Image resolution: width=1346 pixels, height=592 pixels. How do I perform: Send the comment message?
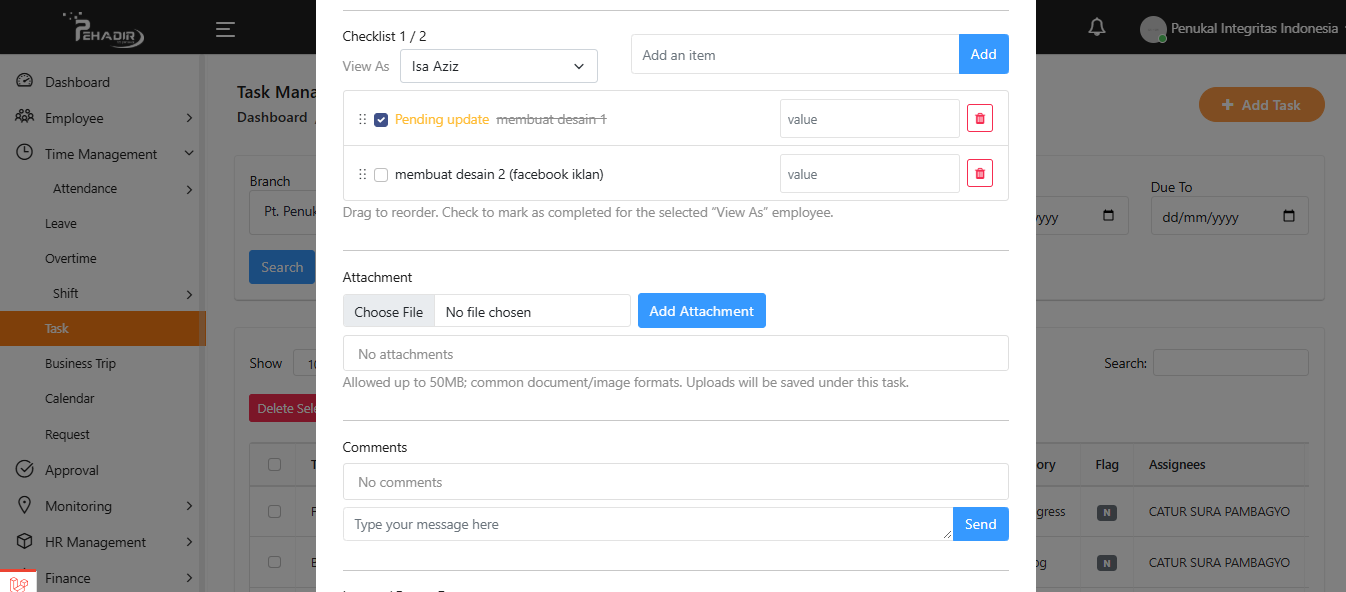pyautogui.click(x=981, y=524)
